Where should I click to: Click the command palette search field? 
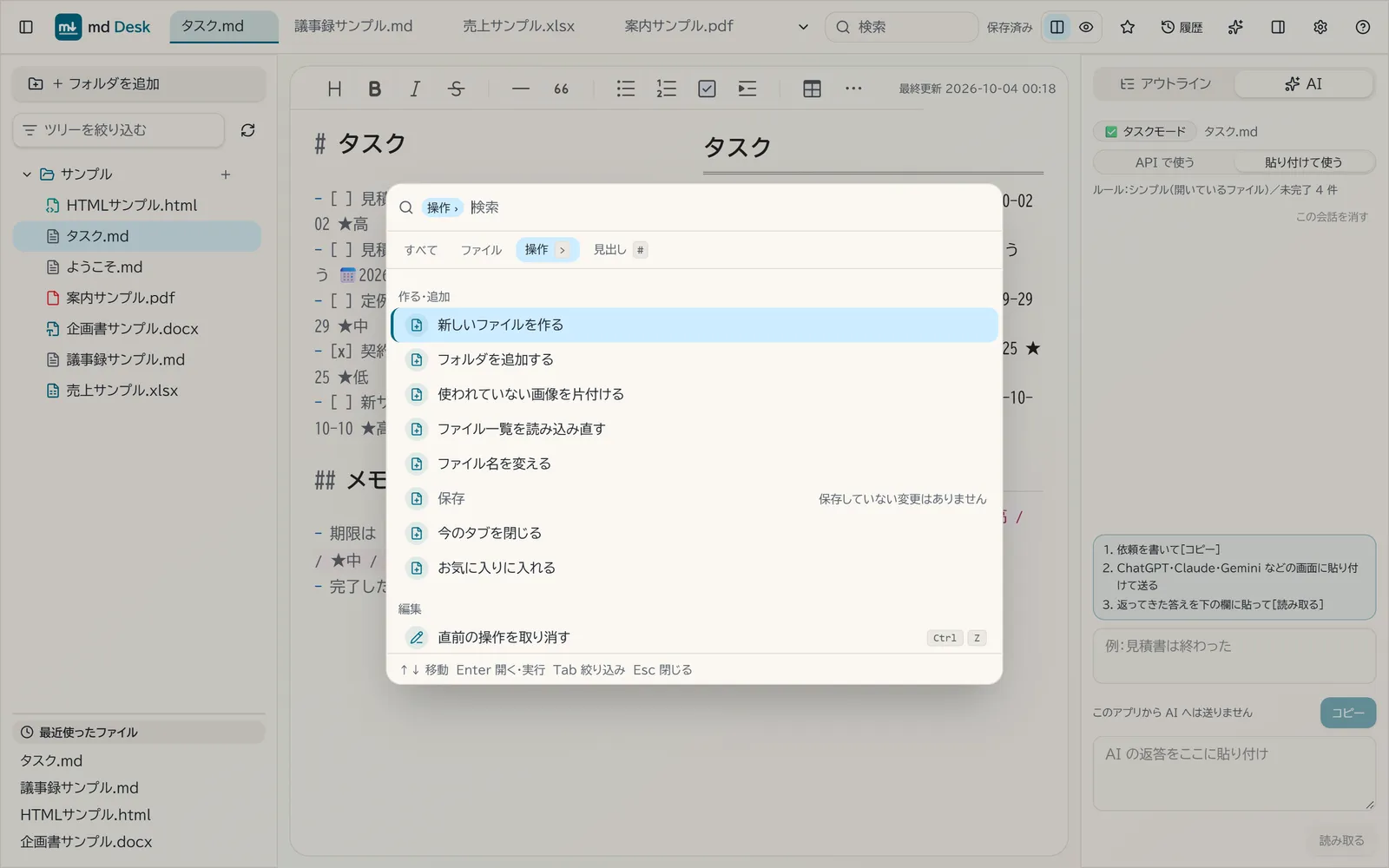(729, 207)
